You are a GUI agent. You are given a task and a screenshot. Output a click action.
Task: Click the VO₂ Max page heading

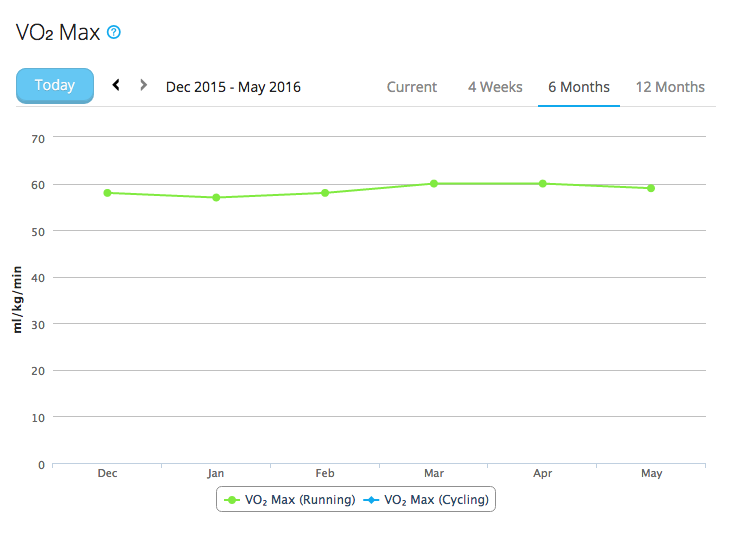[58, 33]
